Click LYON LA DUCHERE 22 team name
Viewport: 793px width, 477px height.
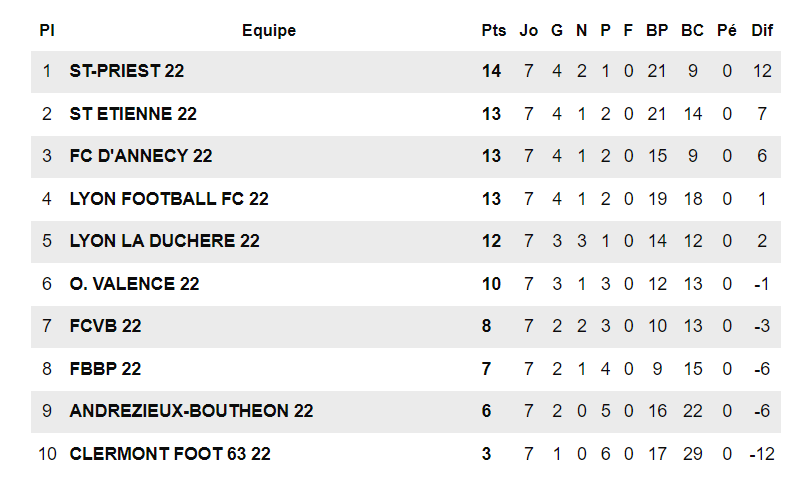point(164,241)
